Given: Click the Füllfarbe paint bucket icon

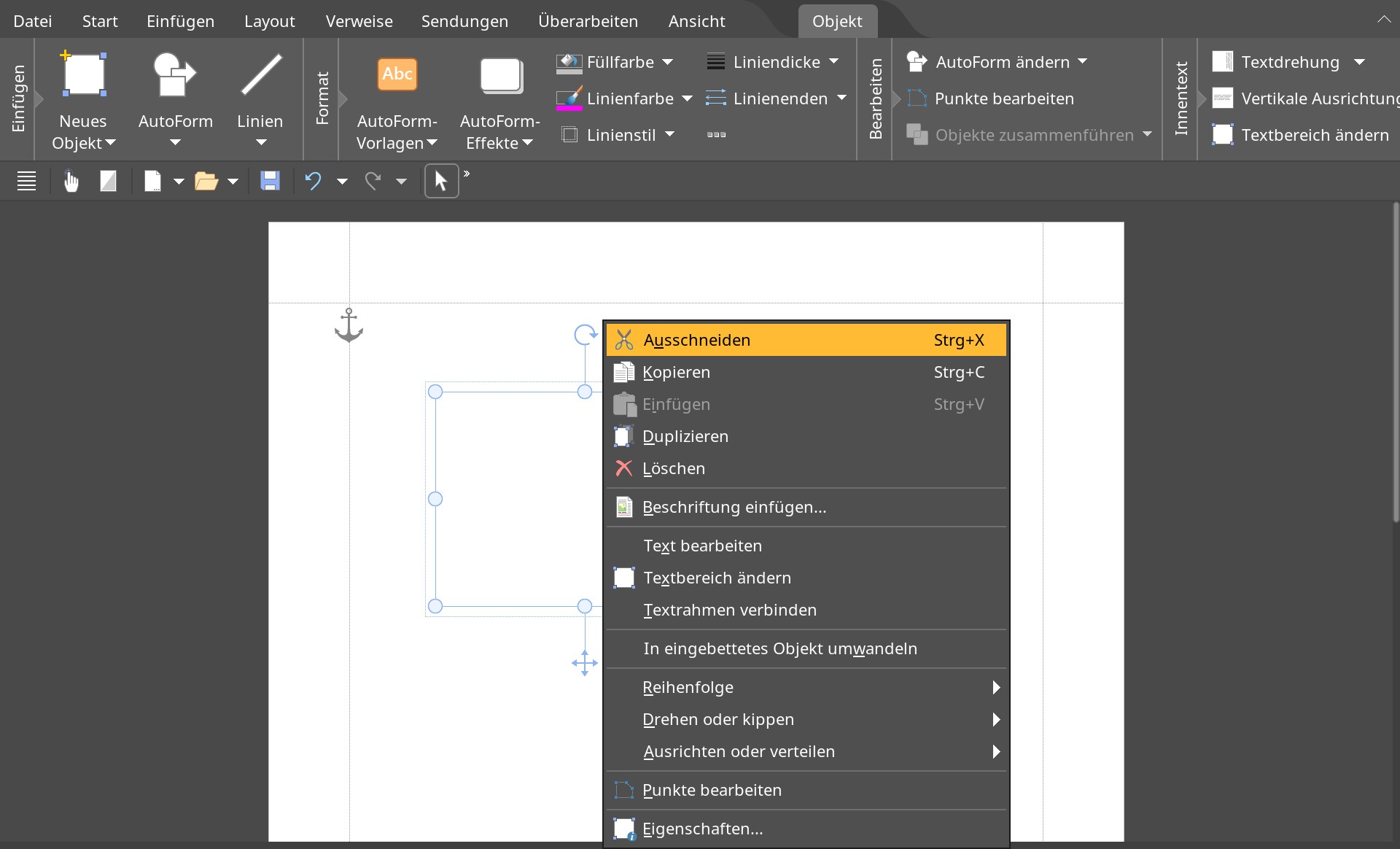Looking at the screenshot, I should click(569, 63).
